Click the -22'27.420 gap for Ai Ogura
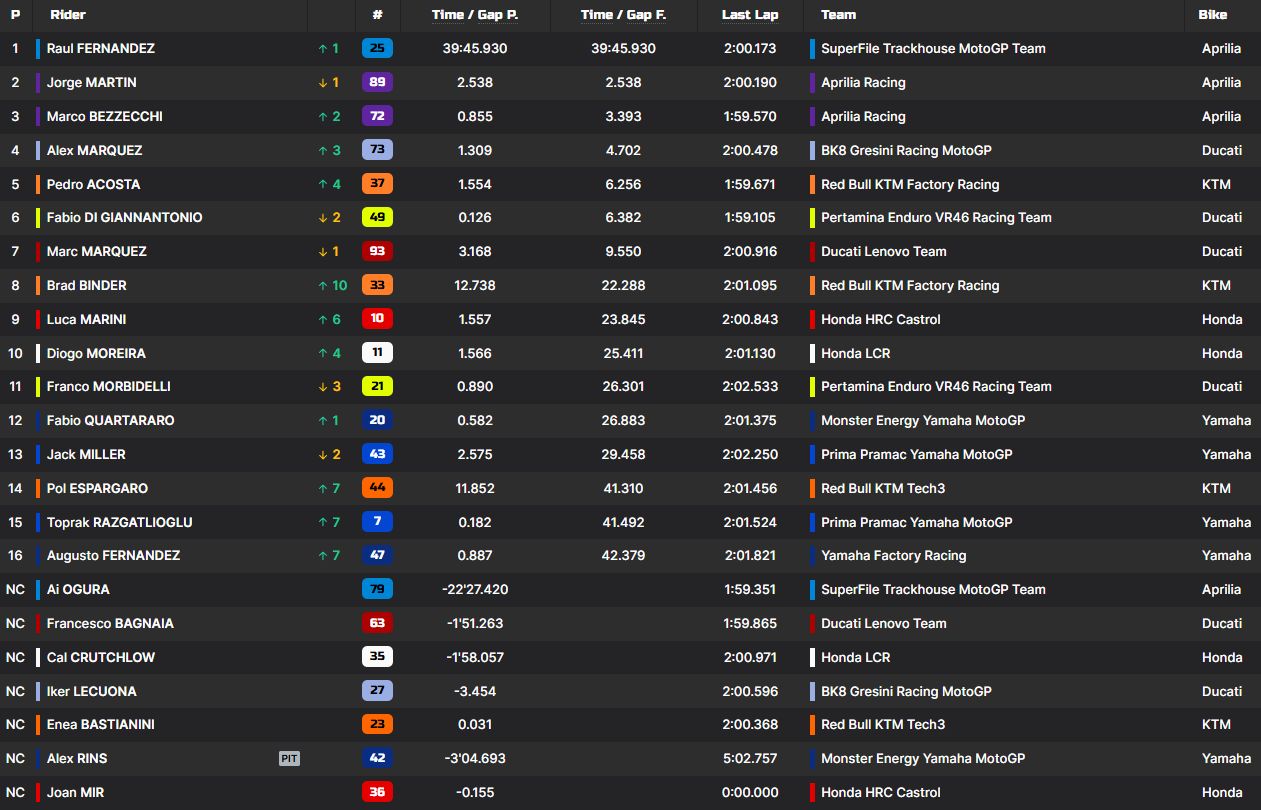Viewport: 1261px width, 810px height. click(x=475, y=589)
